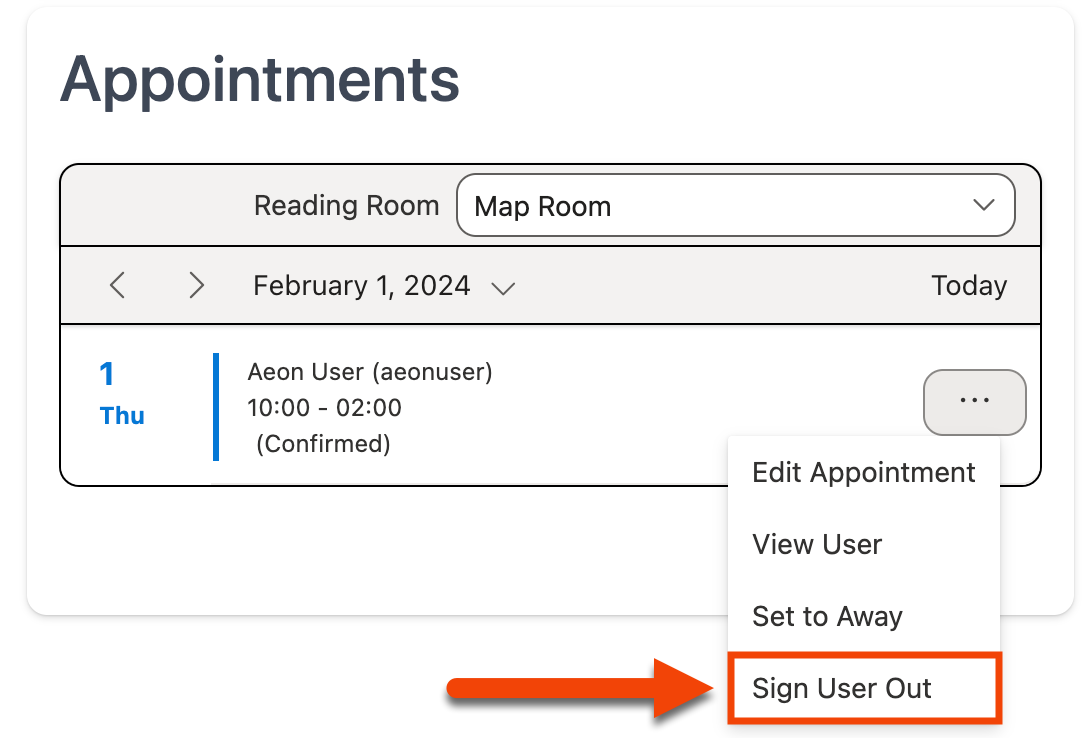
Task: Select the blue day number 1
Action: tap(107, 375)
